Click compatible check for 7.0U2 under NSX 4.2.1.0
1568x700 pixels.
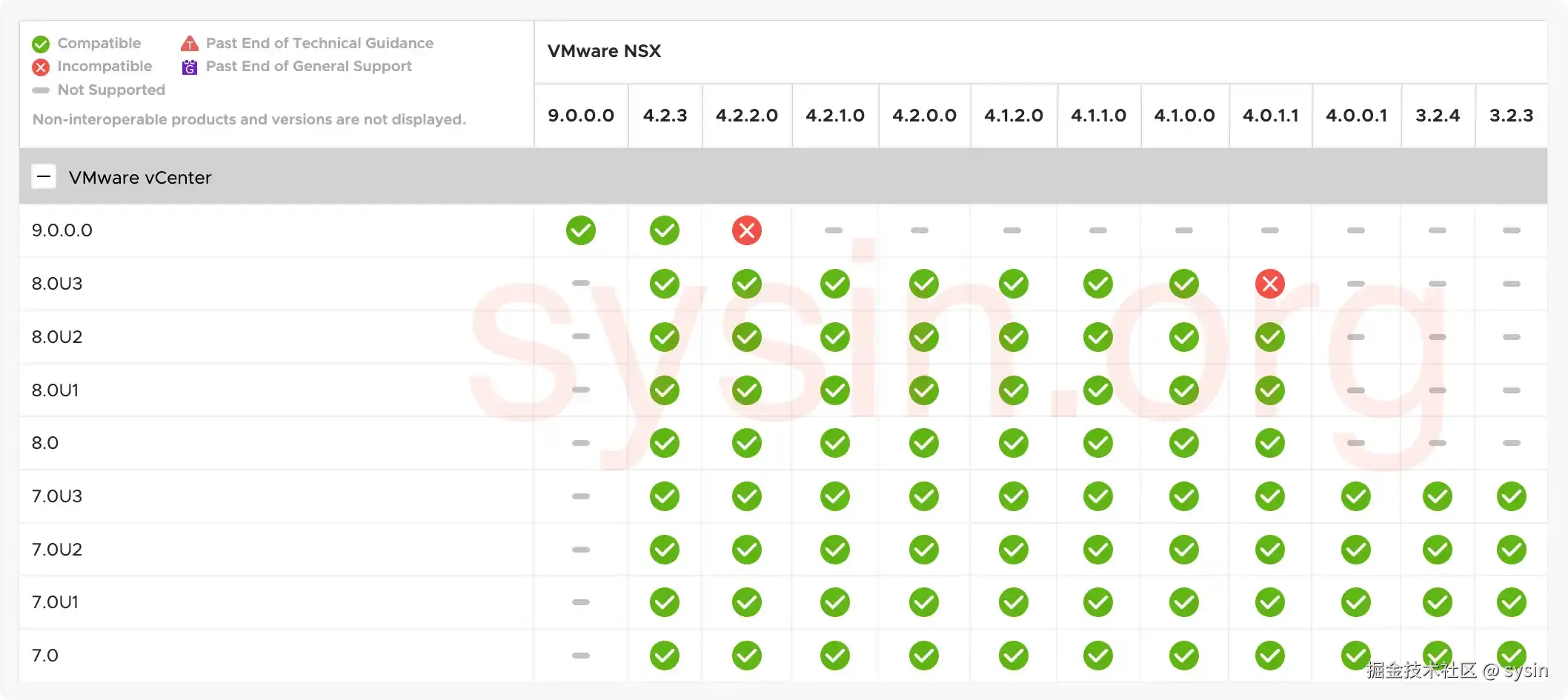click(x=834, y=550)
